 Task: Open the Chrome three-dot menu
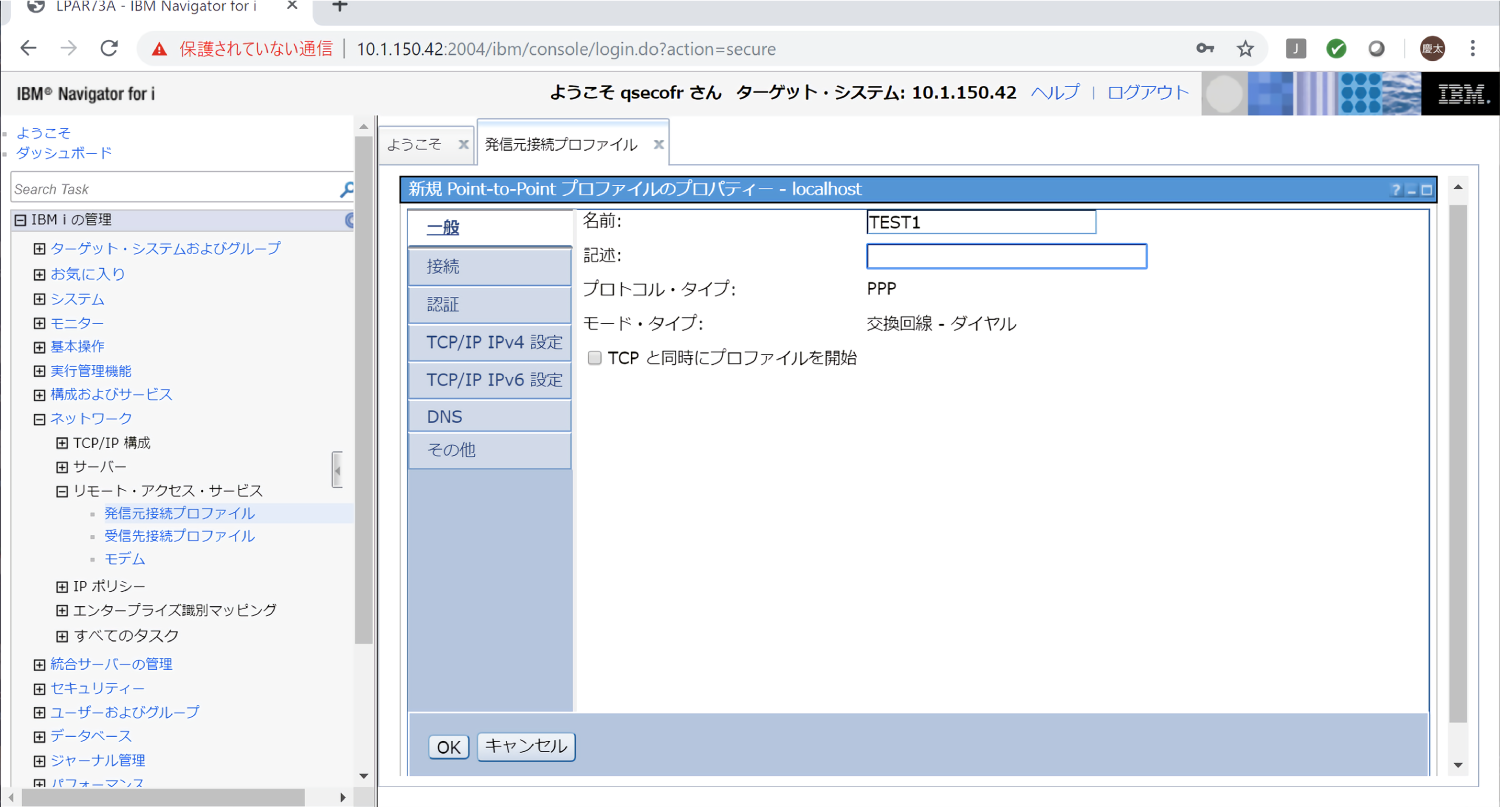pos(1473,48)
